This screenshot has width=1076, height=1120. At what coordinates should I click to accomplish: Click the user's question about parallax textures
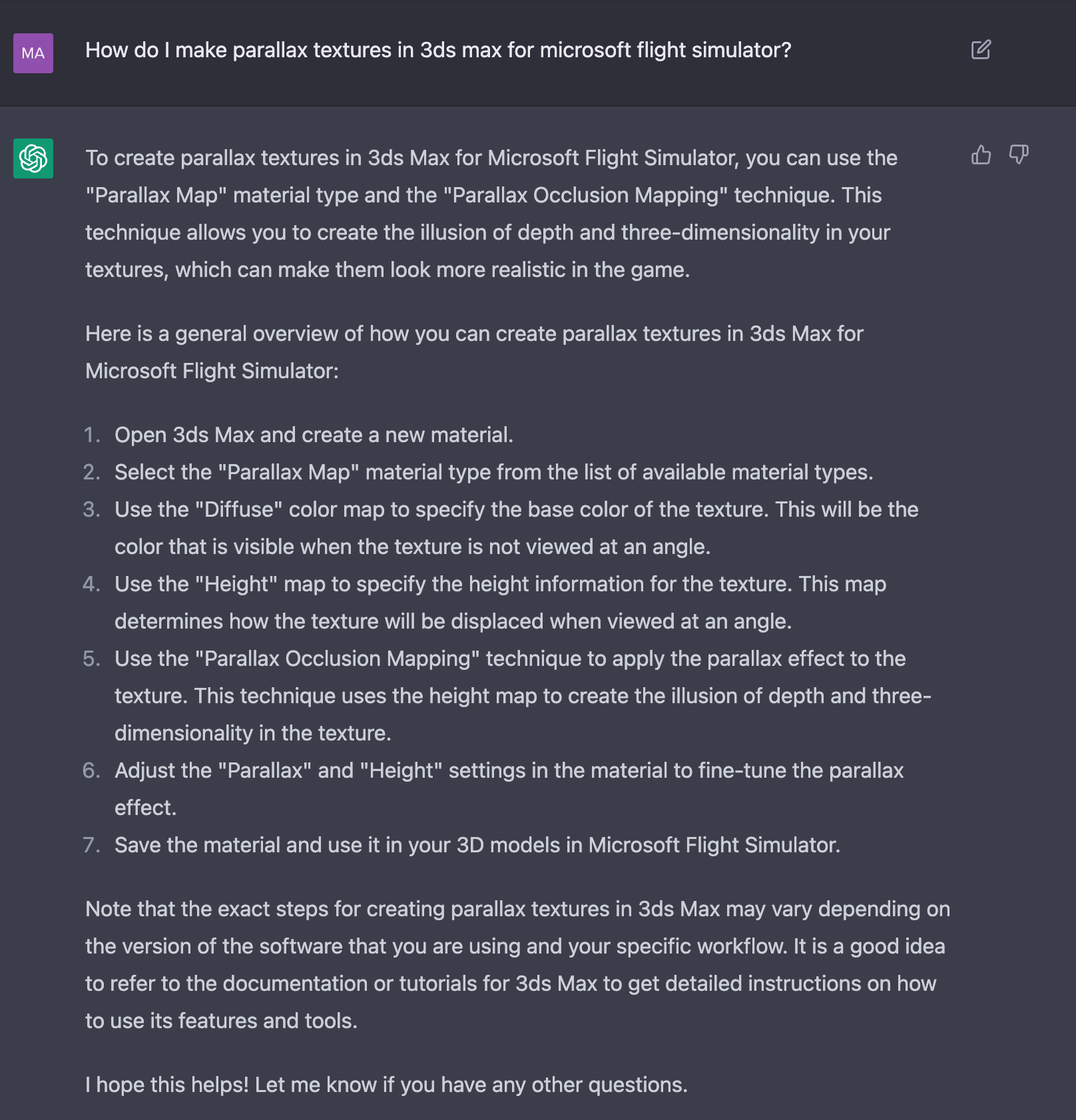(x=438, y=50)
